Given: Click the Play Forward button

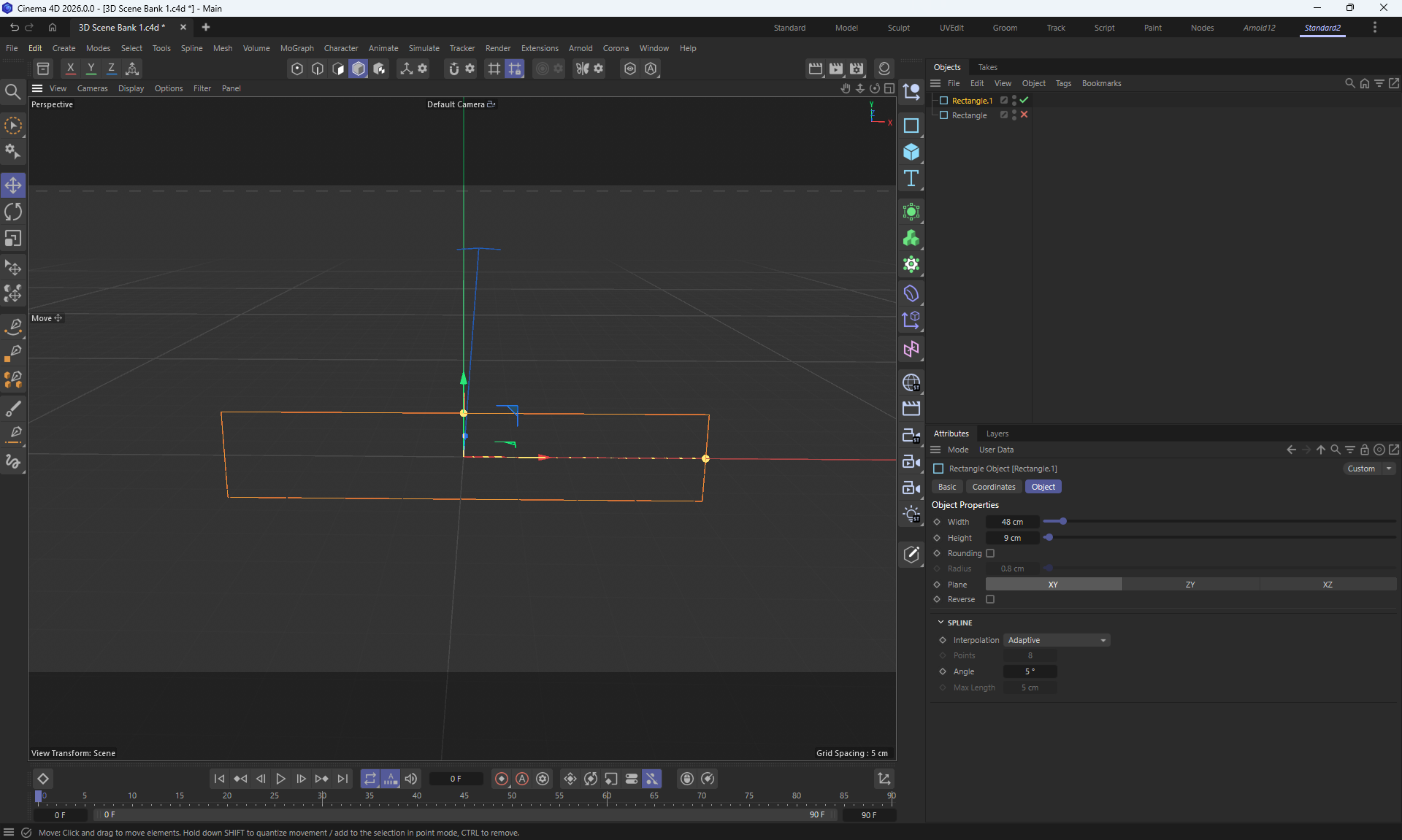Looking at the screenshot, I should coord(280,779).
